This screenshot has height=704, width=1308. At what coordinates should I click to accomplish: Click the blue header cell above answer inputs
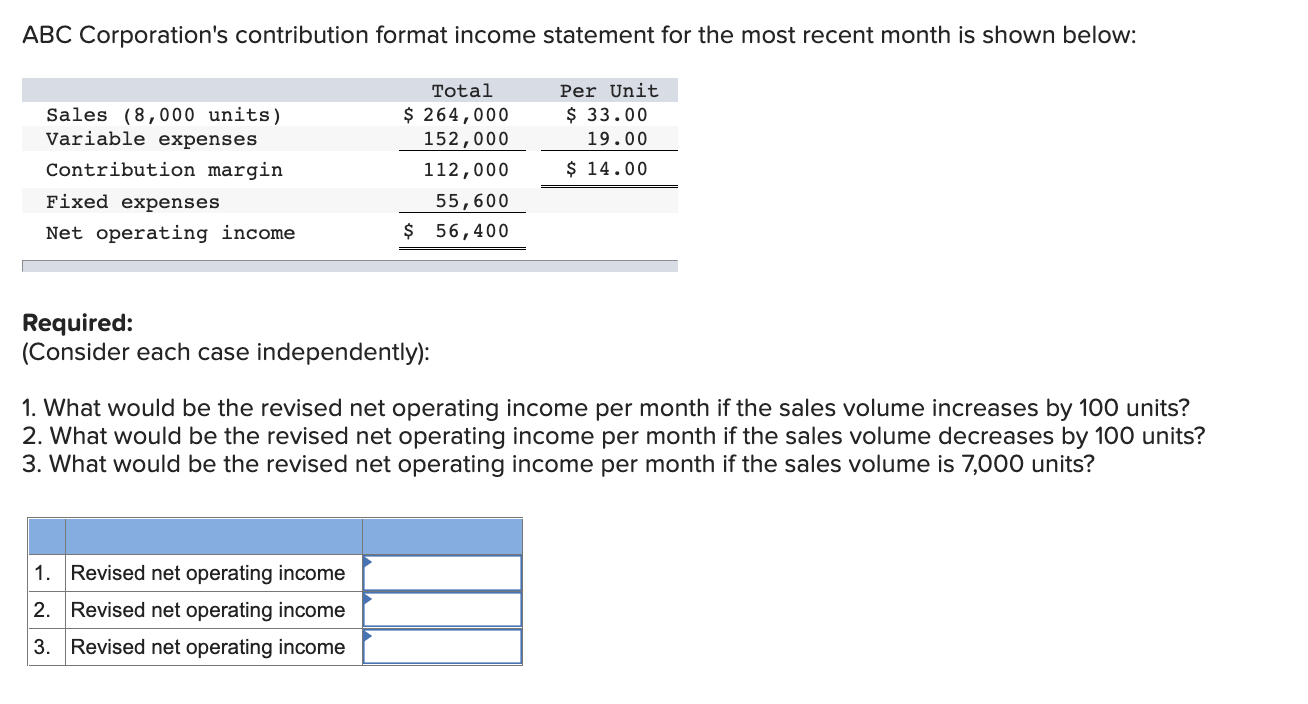click(x=442, y=536)
